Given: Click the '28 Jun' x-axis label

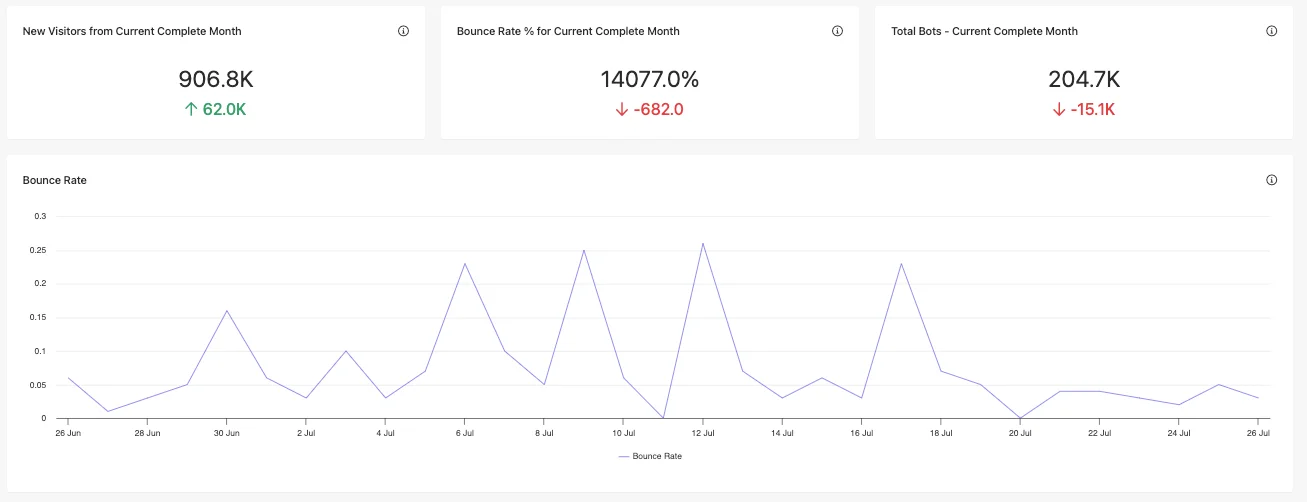Looking at the screenshot, I should pyautogui.click(x=147, y=434).
